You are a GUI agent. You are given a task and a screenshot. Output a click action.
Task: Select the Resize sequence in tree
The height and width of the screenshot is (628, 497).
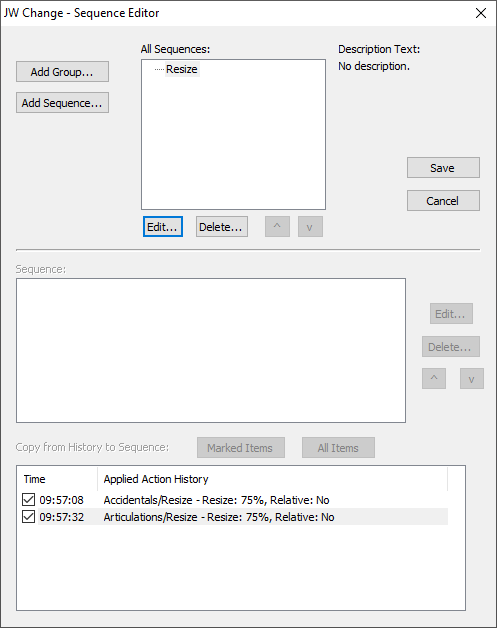pyautogui.click(x=182, y=69)
